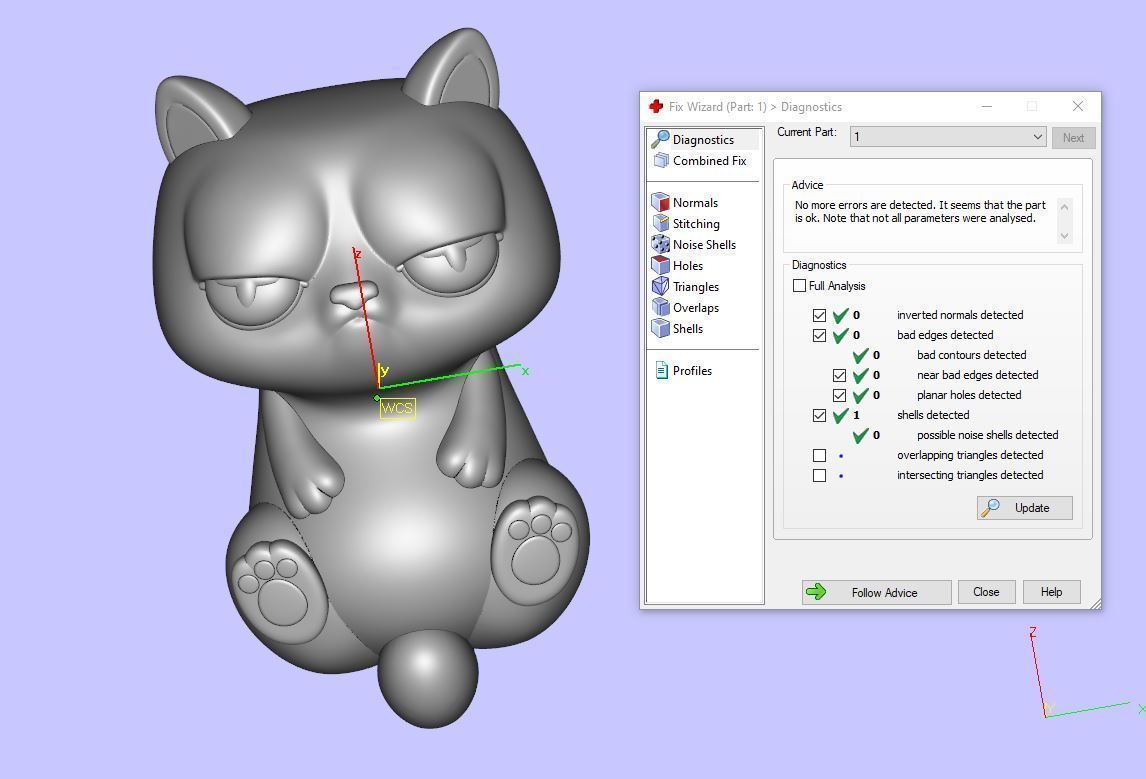
Task: Enable the Full Analysis checkbox
Action: pyautogui.click(x=800, y=286)
